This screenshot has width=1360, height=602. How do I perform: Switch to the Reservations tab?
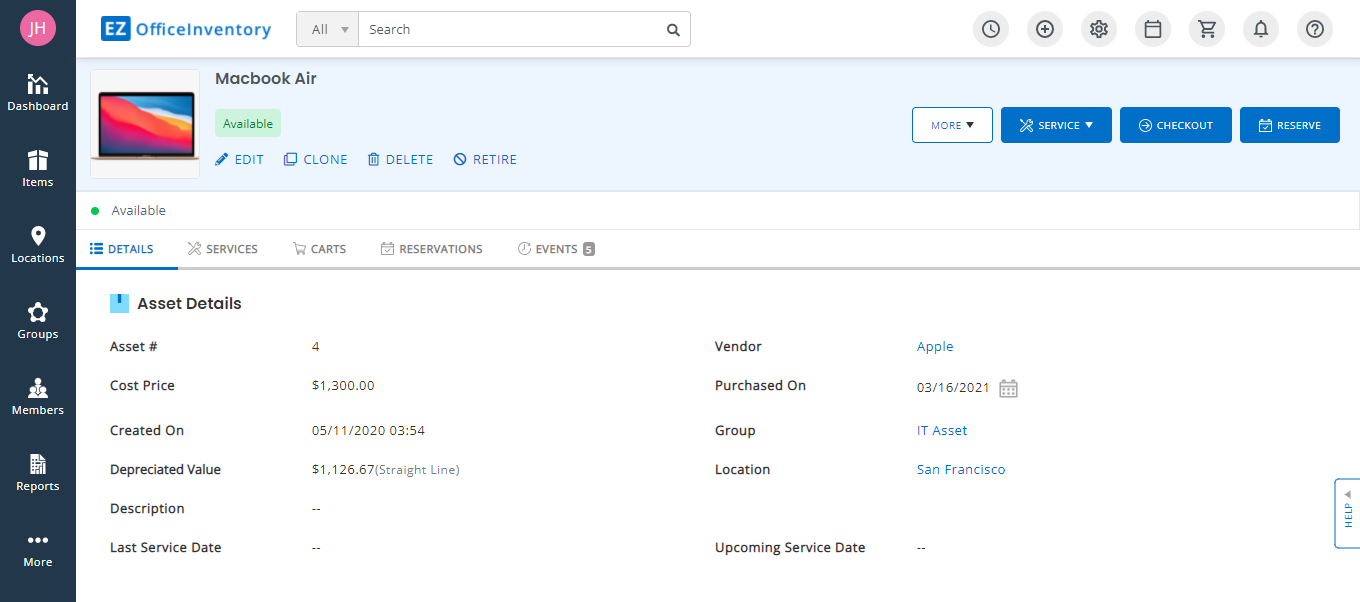click(x=432, y=249)
